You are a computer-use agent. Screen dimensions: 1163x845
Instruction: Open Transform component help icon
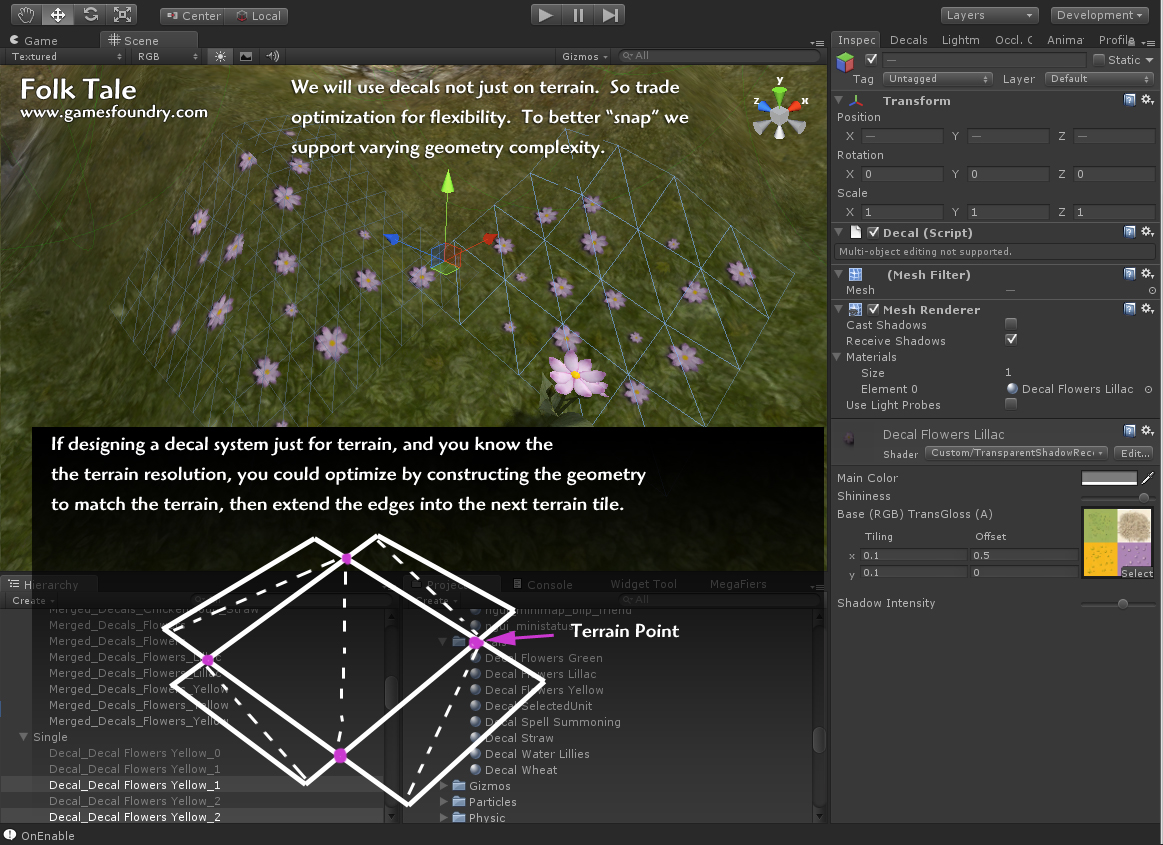point(1130,99)
